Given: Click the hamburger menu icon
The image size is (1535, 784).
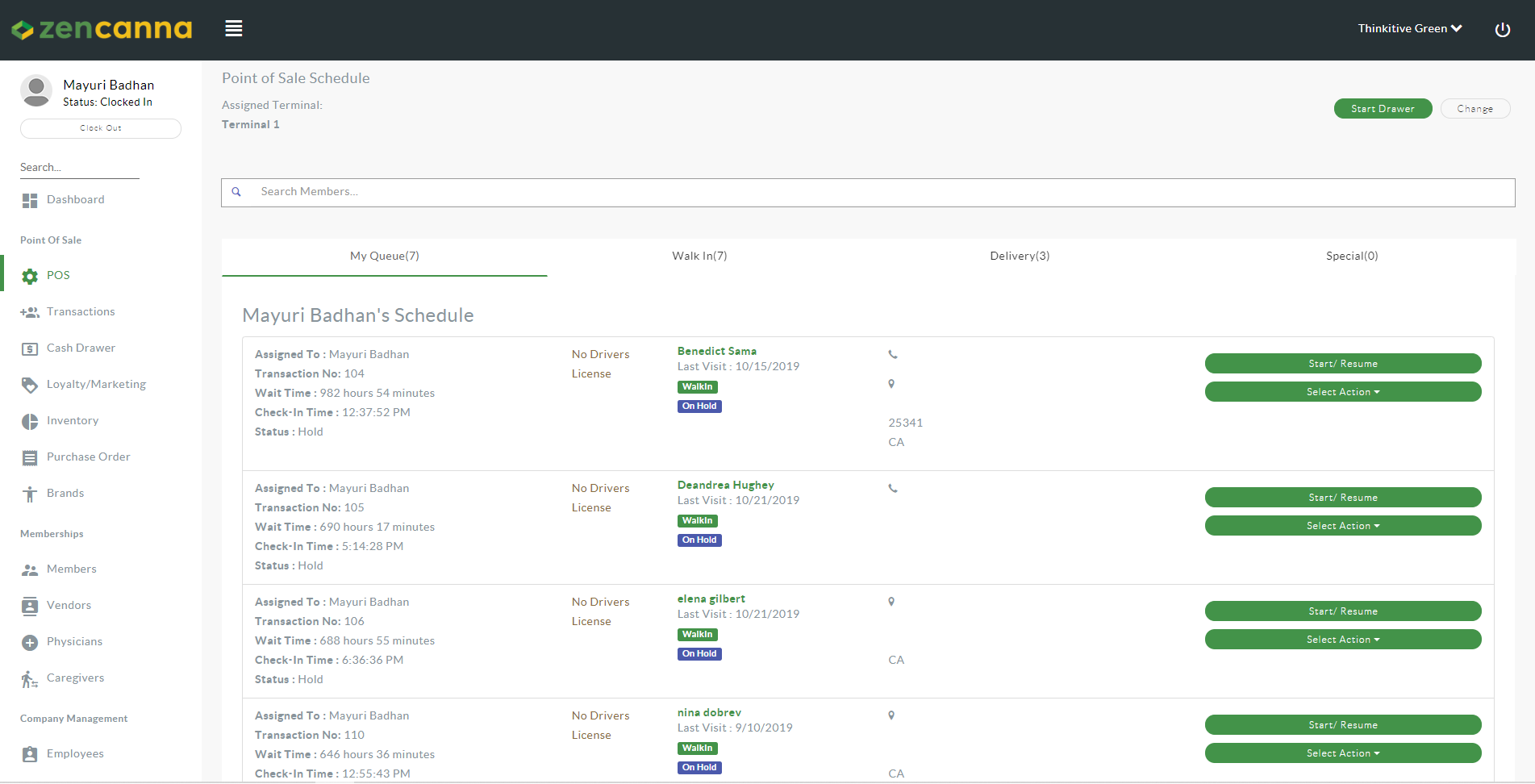Looking at the screenshot, I should [234, 29].
